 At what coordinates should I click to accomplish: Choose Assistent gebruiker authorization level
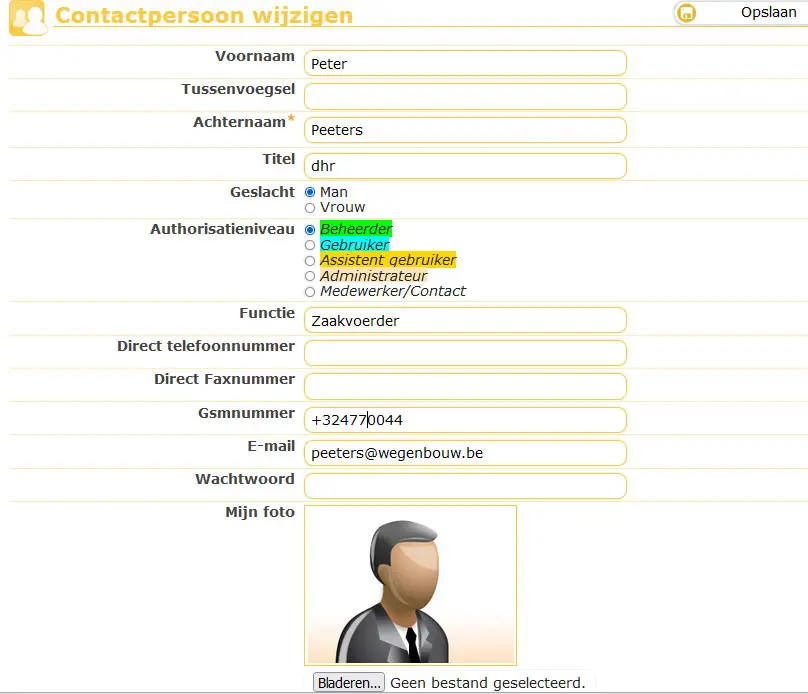(310, 261)
